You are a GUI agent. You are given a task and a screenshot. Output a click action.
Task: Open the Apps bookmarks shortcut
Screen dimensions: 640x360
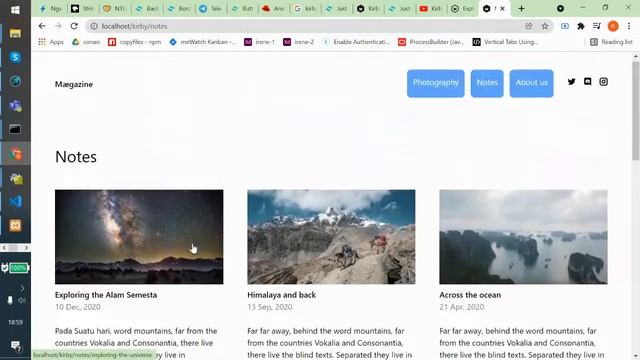pyautogui.click(x=51, y=42)
